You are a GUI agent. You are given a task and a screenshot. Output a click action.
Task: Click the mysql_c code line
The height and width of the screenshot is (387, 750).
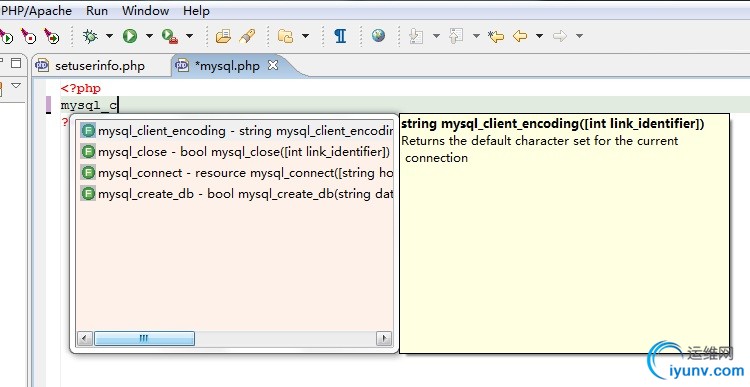click(89, 105)
